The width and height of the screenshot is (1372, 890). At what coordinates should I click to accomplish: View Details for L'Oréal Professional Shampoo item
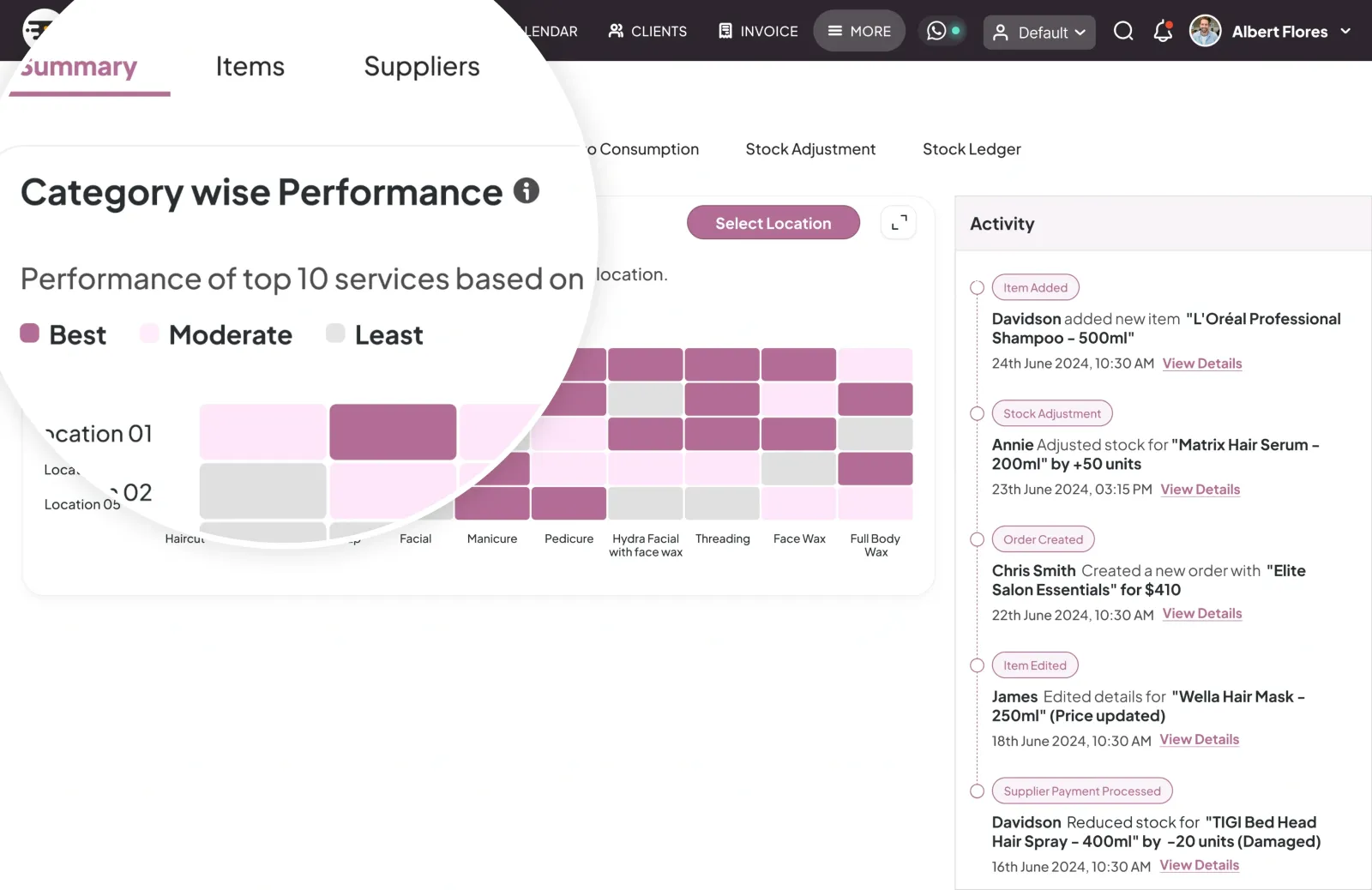(1202, 364)
